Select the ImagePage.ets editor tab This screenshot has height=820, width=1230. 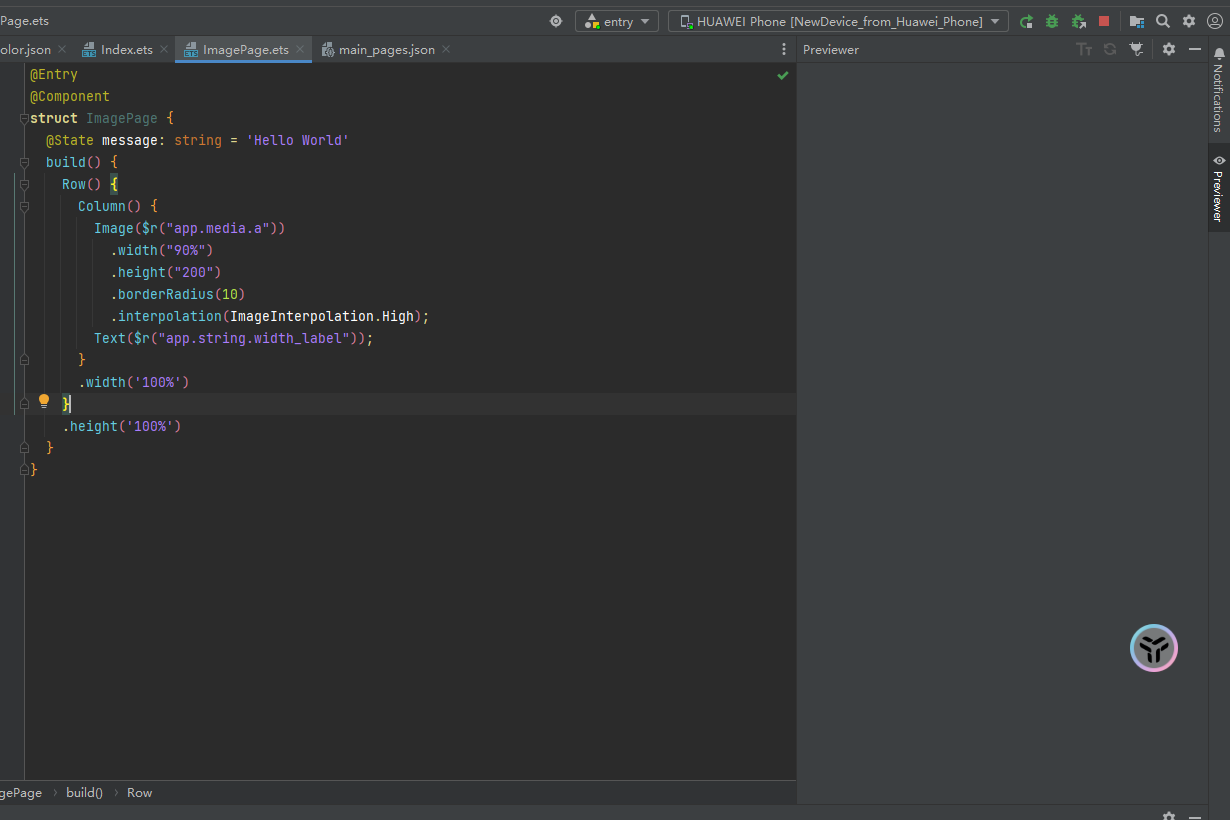(x=245, y=49)
